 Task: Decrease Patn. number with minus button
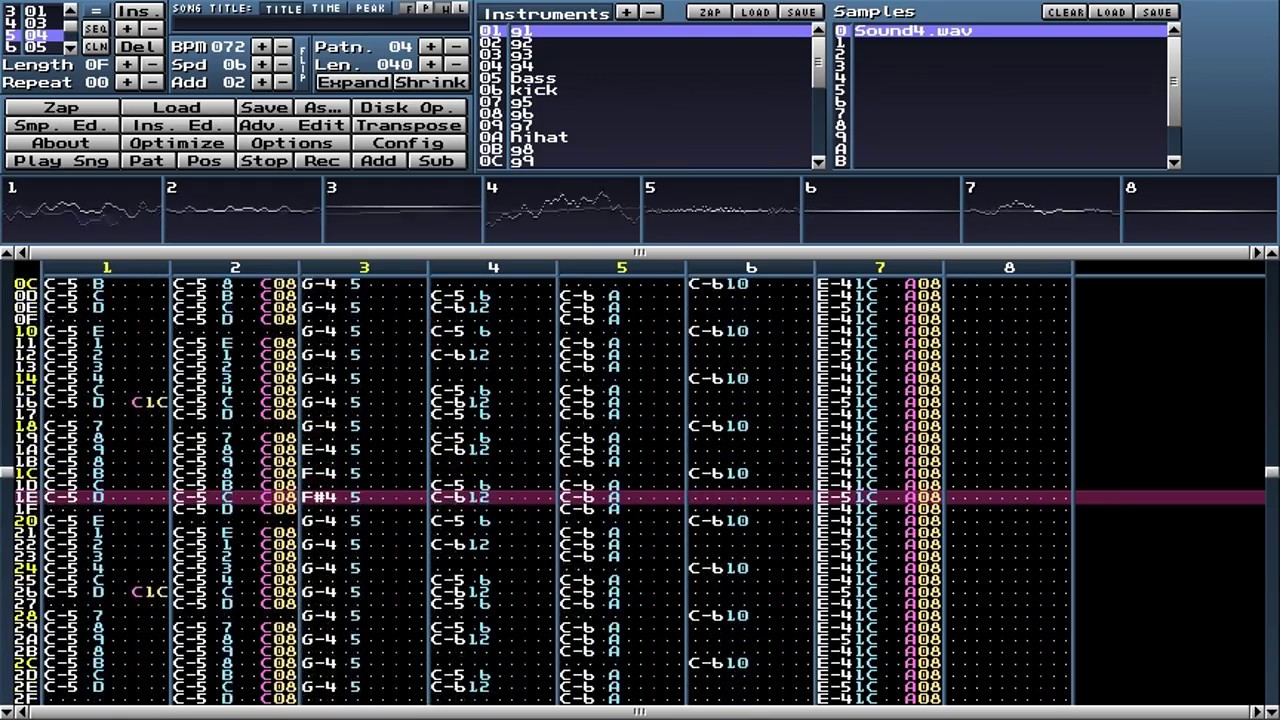click(455, 47)
